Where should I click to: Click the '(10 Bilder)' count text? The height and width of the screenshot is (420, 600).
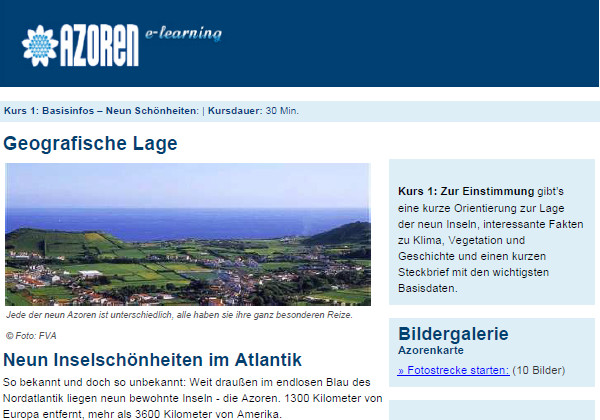[538, 370]
